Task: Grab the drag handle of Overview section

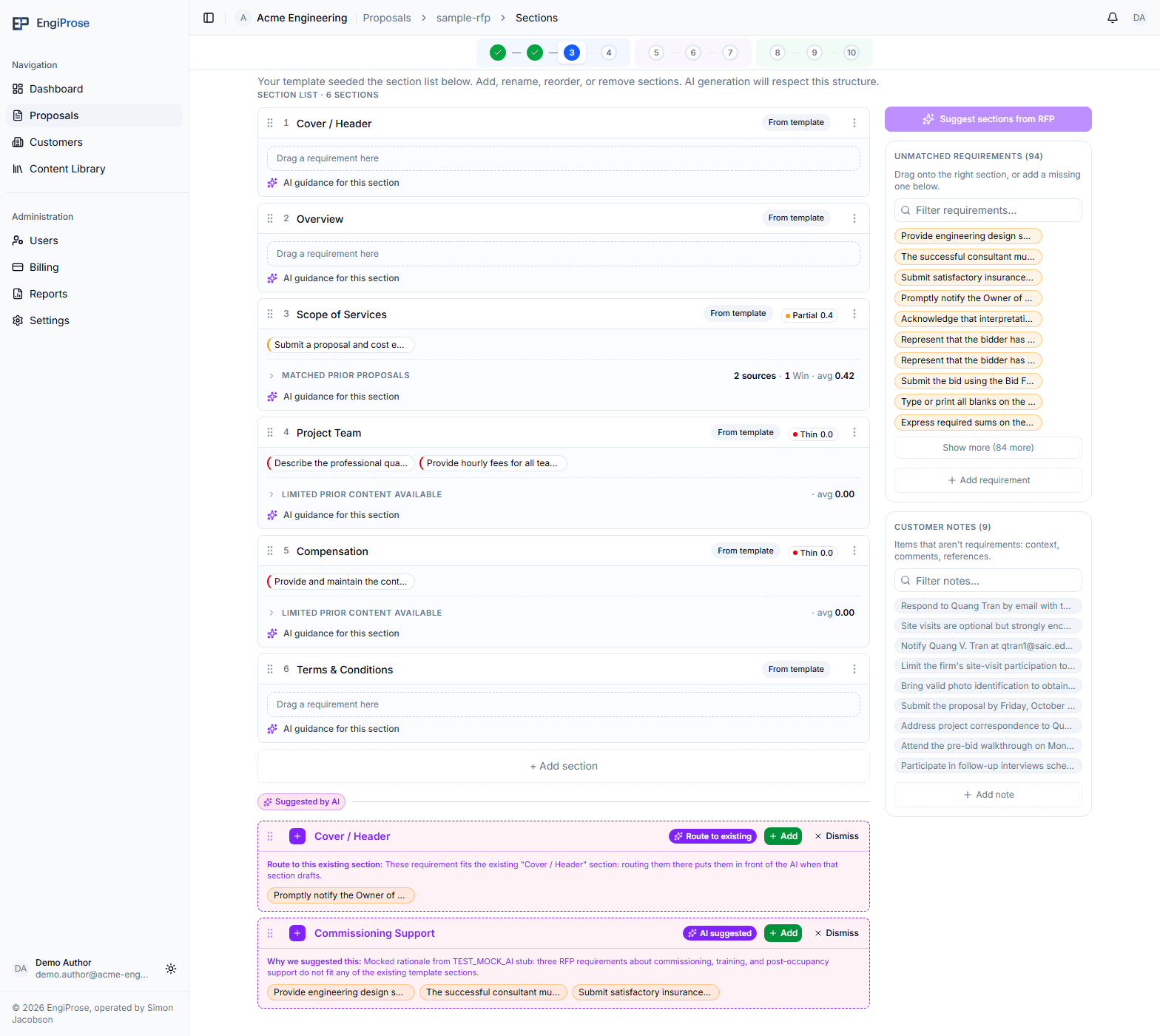Action: (270, 218)
